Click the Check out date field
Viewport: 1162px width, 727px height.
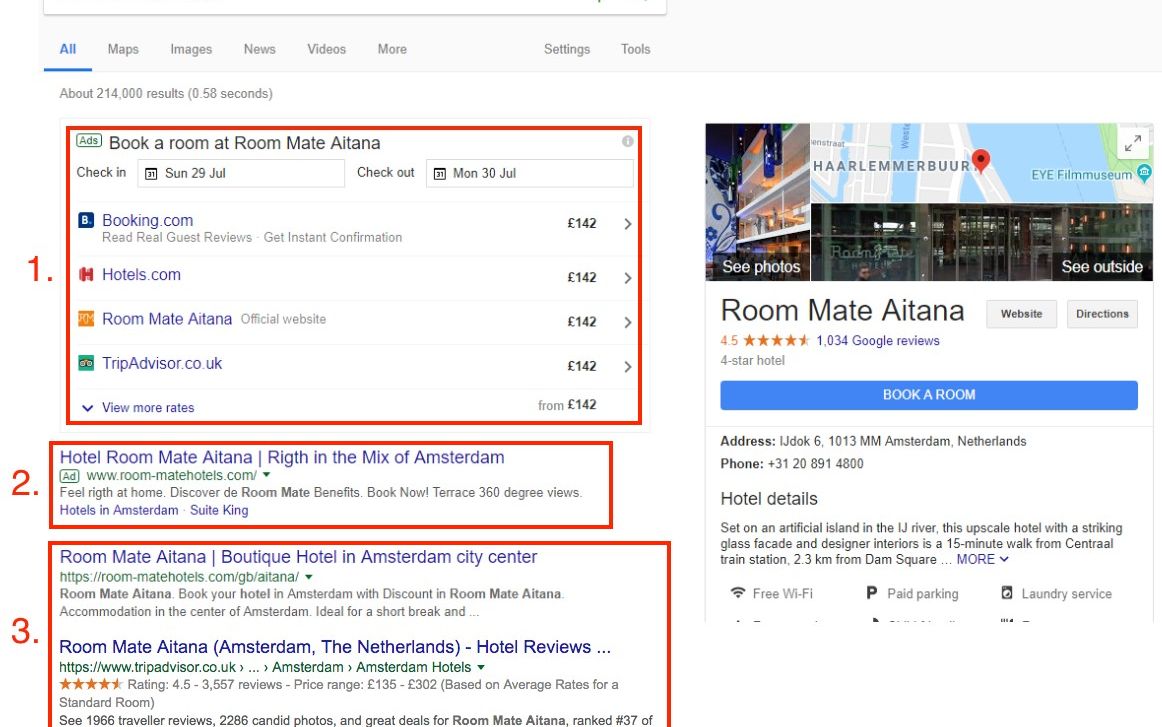pos(530,173)
